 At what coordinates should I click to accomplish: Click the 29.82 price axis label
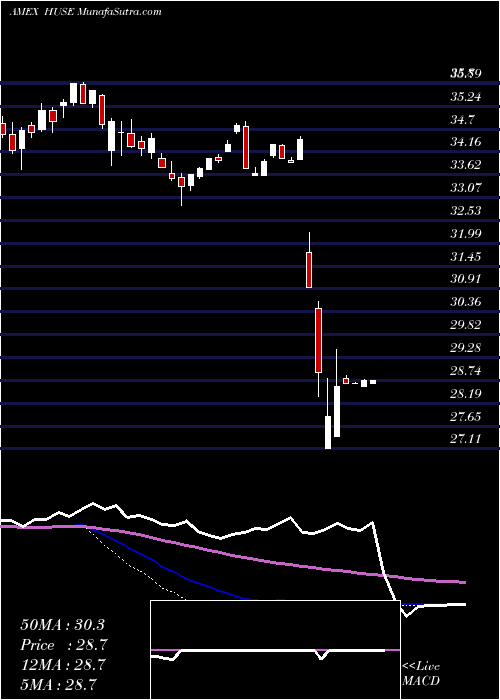point(466,325)
